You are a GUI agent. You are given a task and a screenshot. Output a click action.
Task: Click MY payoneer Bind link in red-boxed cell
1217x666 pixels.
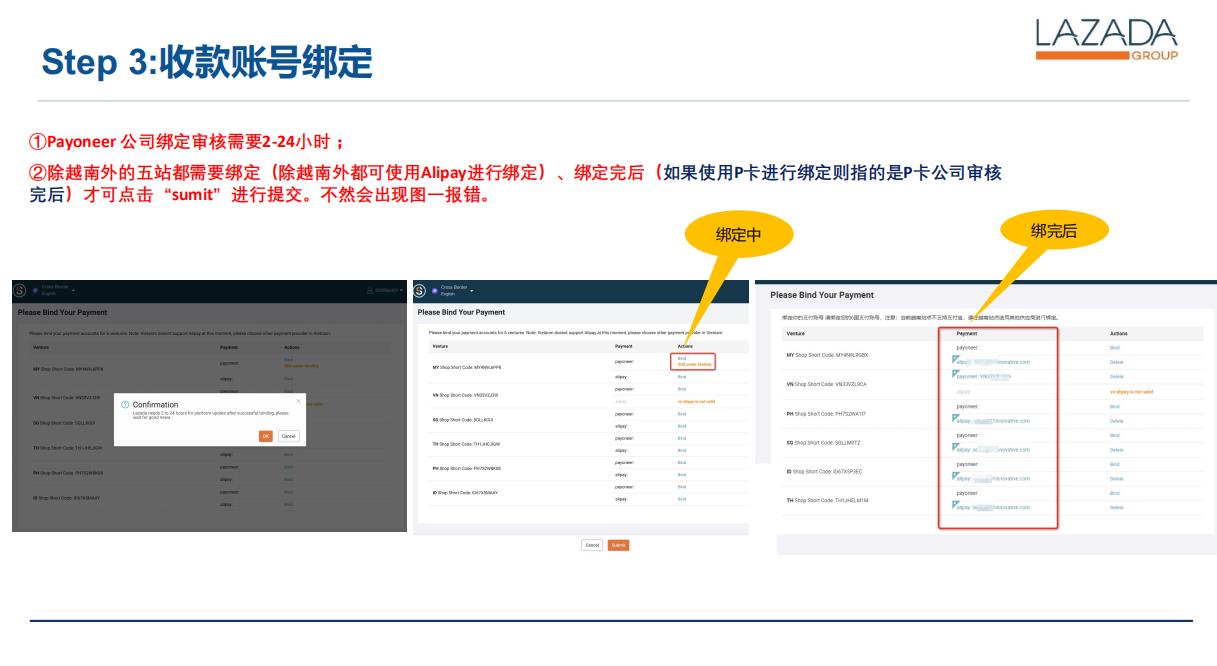click(682, 358)
